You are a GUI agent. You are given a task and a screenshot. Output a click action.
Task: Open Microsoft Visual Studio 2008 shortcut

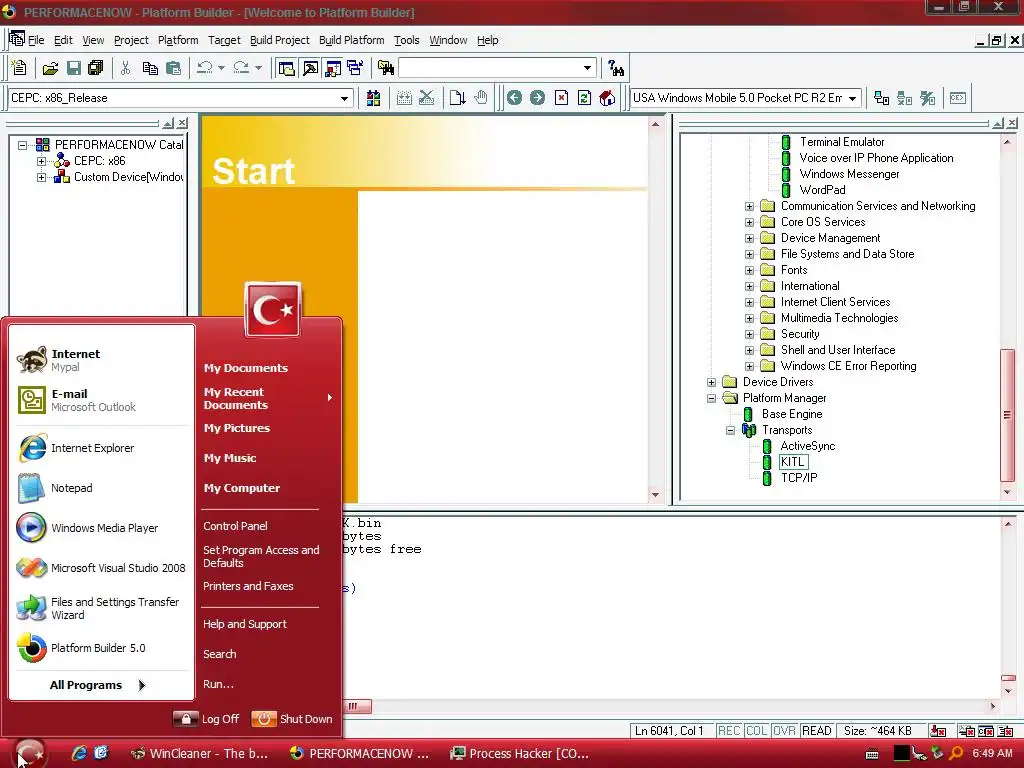[101, 568]
